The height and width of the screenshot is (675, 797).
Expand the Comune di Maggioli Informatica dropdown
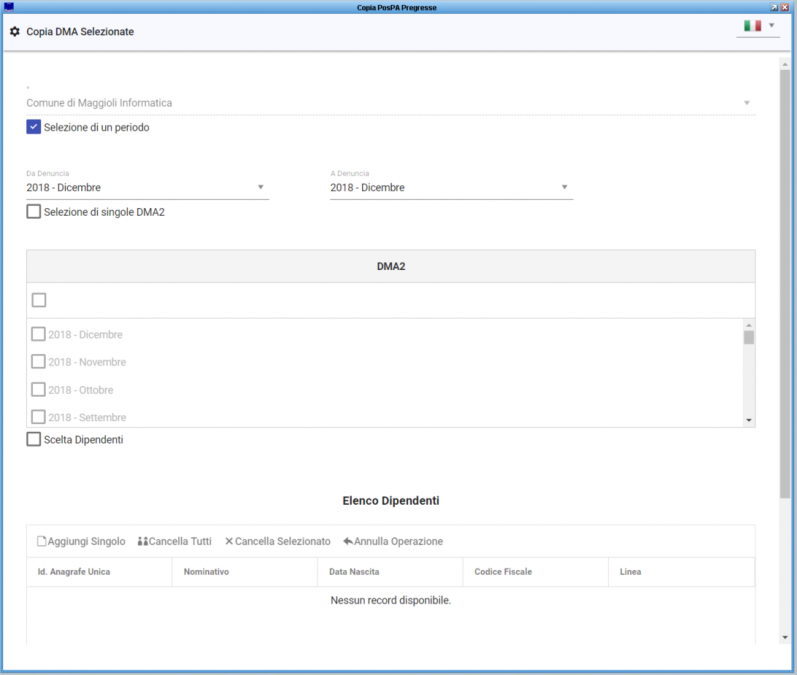click(747, 103)
